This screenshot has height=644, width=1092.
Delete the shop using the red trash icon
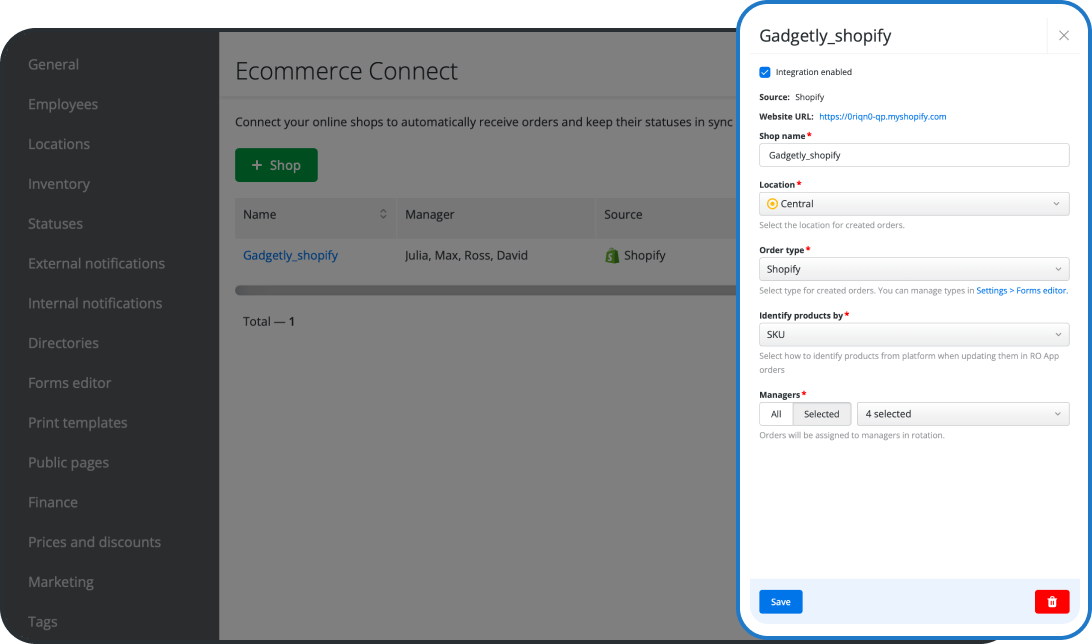pyautogui.click(x=1051, y=601)
